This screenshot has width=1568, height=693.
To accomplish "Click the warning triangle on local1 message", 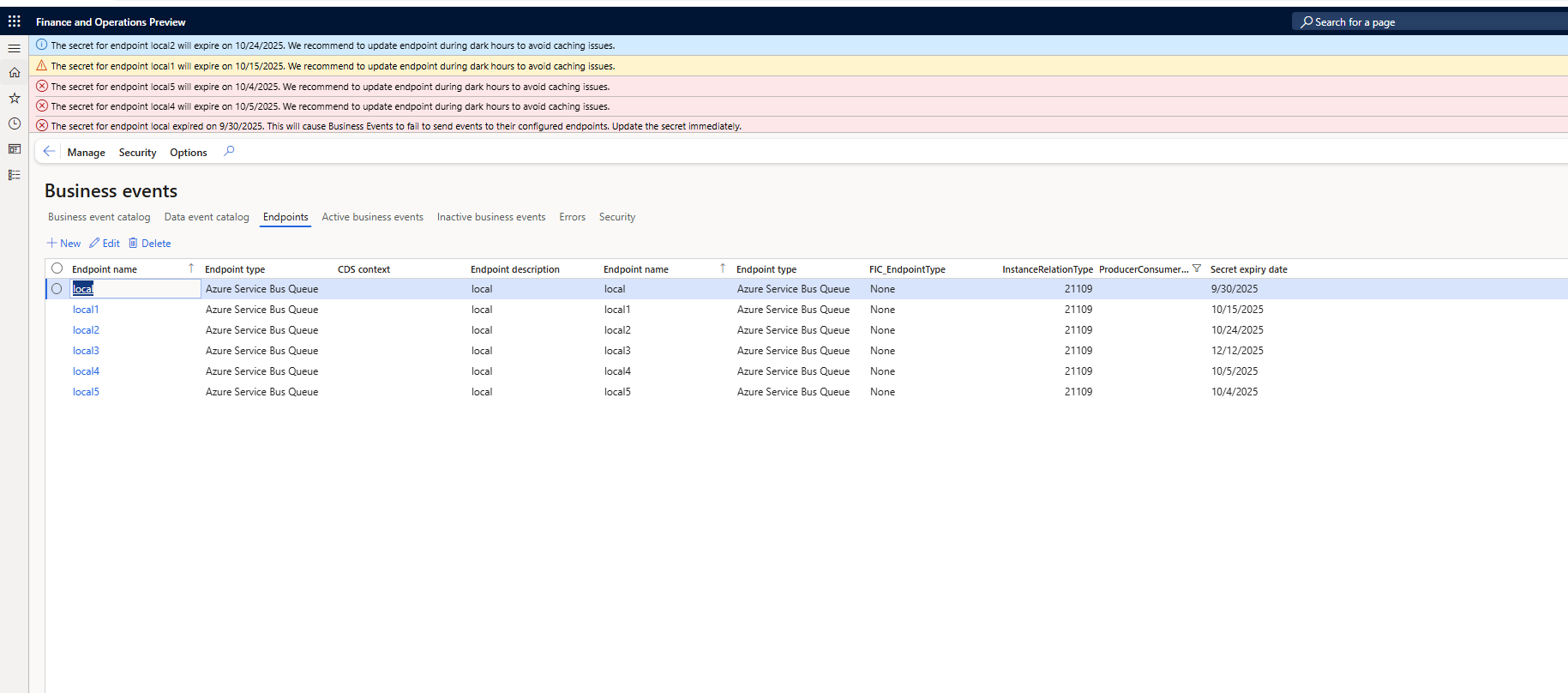I will 41,65.
